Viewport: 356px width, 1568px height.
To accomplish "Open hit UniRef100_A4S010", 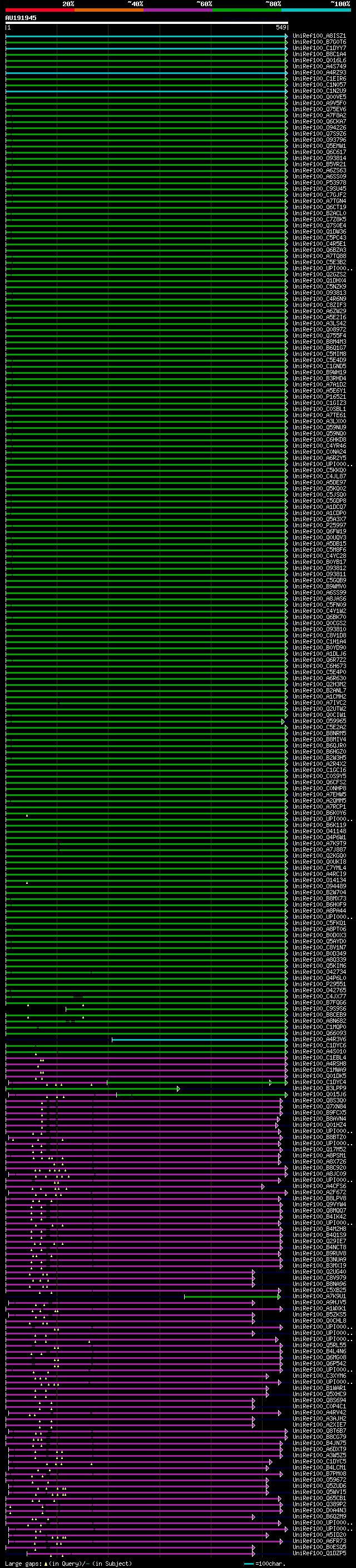I will click(x=319, y=1051).
